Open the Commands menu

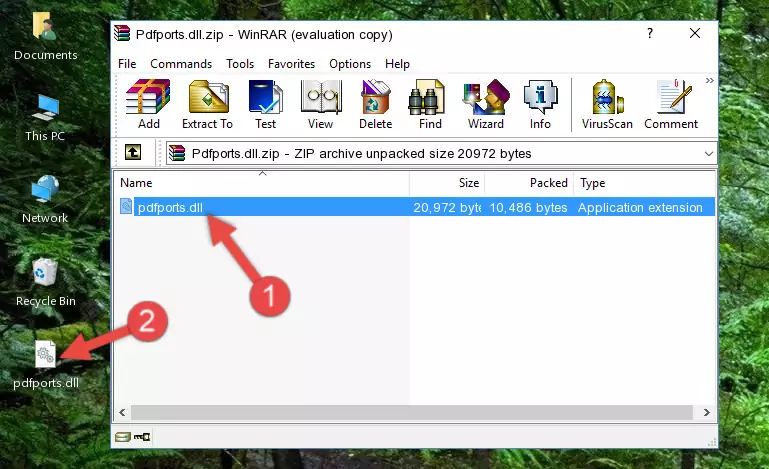tap(181, 64)
